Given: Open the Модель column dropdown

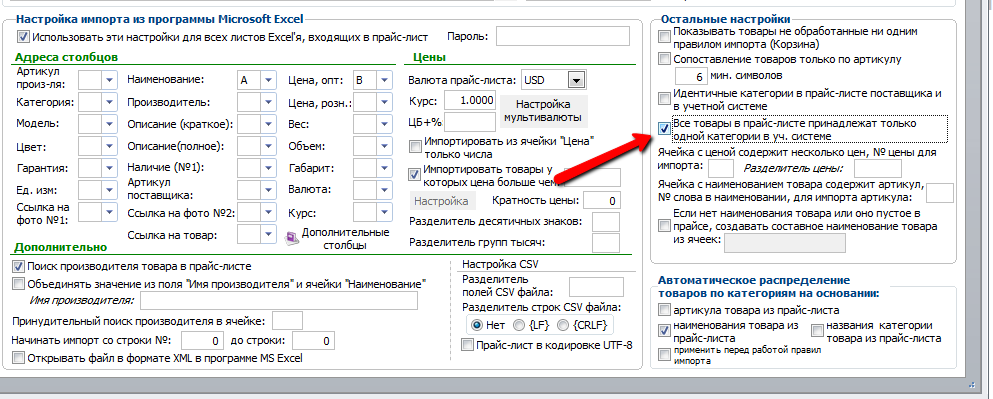Looking at the screenshot, I should pyautogui.click(x=110, y=124).
